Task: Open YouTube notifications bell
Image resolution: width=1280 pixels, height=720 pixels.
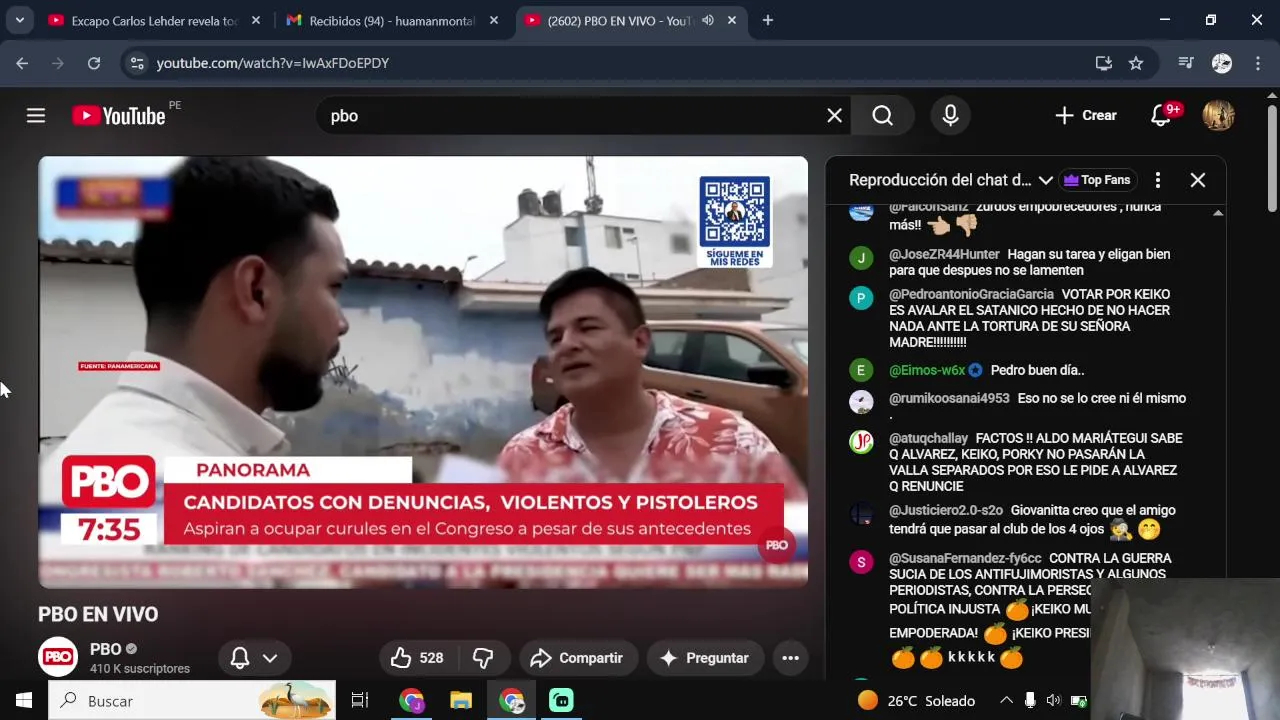Action: click(x=1161, y=116)
